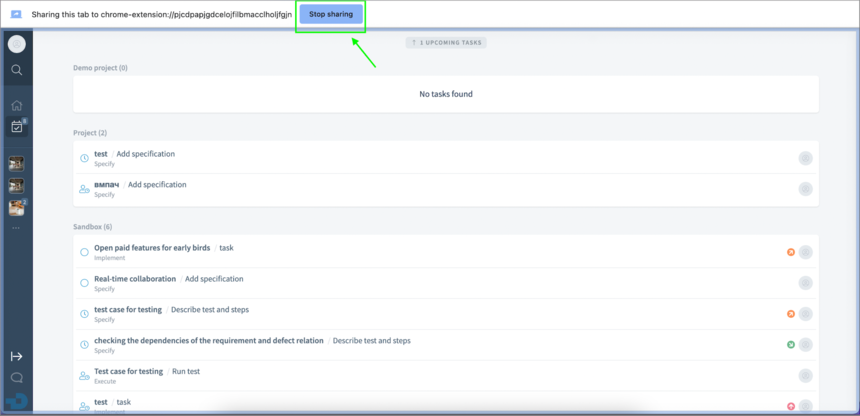The image size is (860, 416).
Task: Click the Stop sharing button
Action: pyautogui.click(x=331, y=14)
